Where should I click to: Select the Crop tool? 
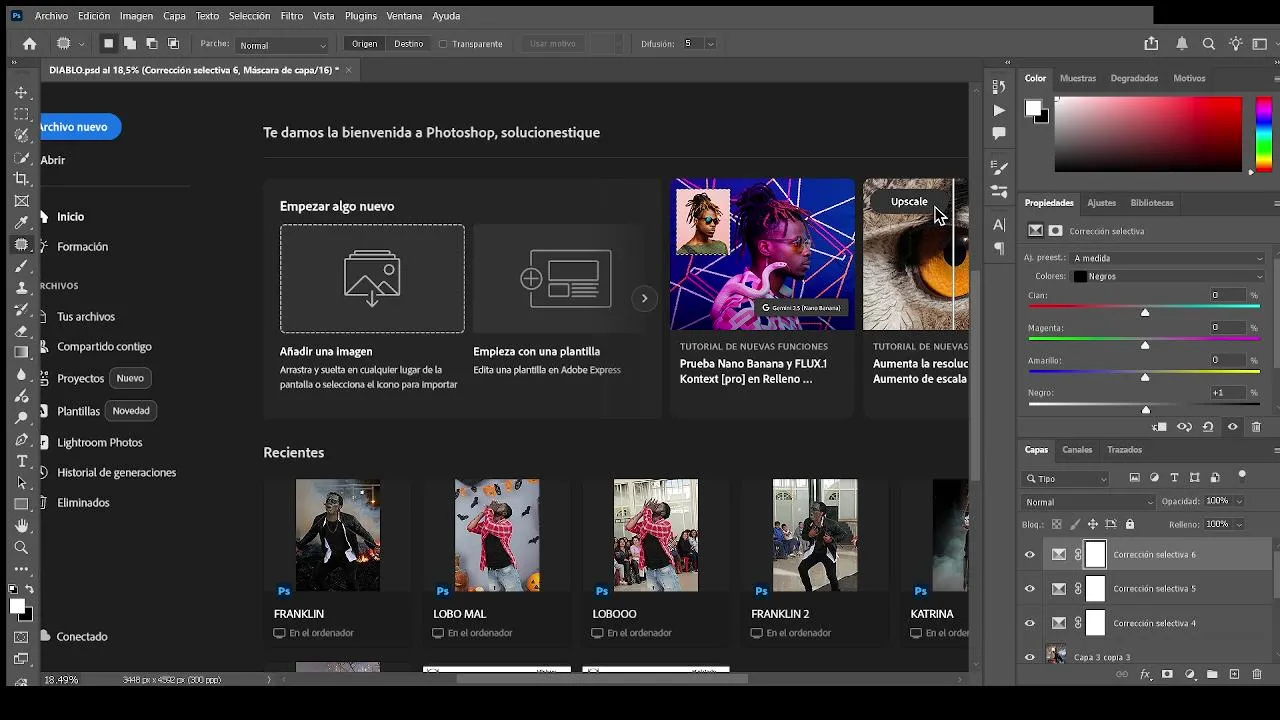click(x=21, y=179)
